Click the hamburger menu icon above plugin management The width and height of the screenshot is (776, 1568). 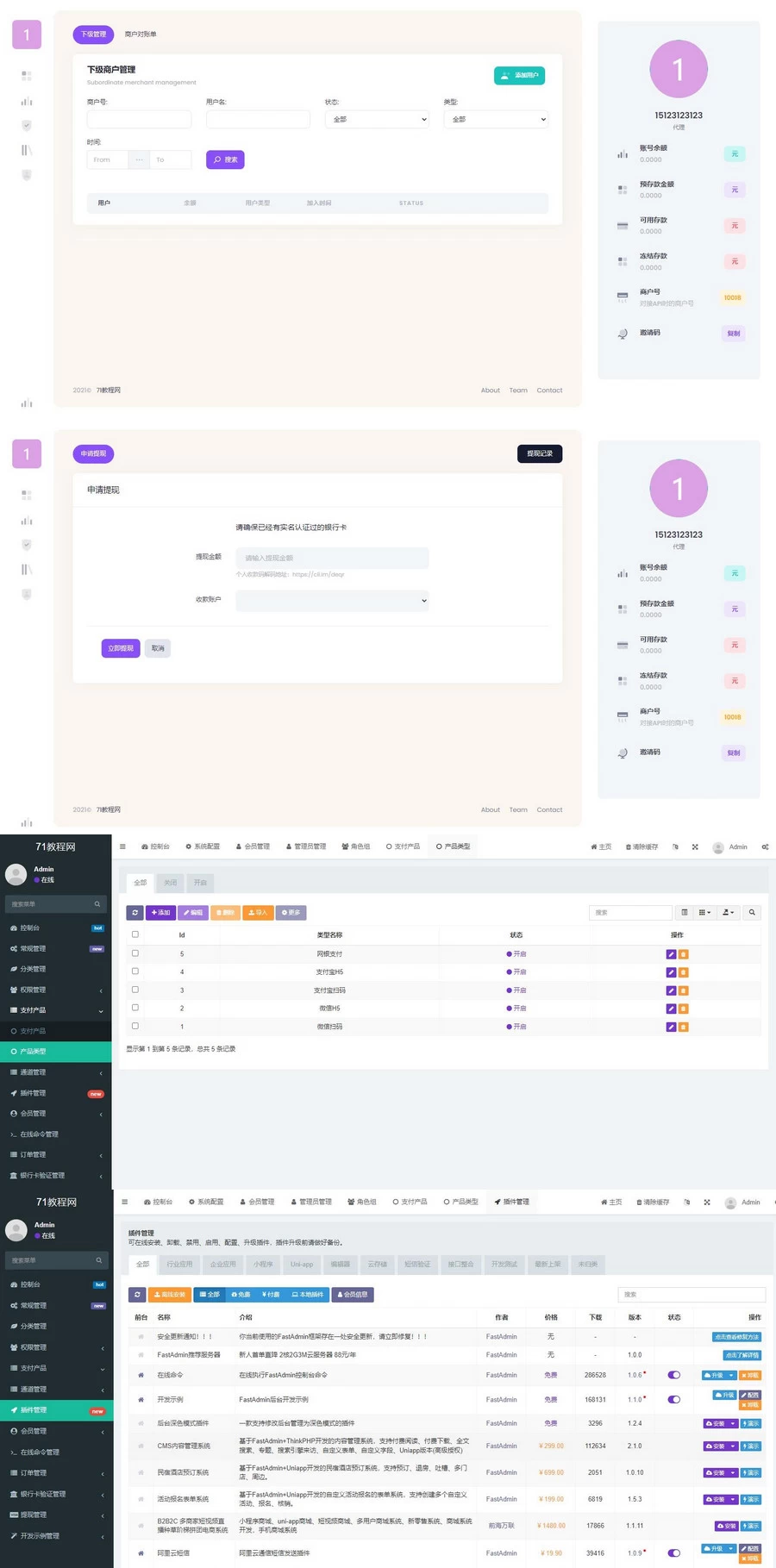pyautogui.click(x=124, y=1202)
